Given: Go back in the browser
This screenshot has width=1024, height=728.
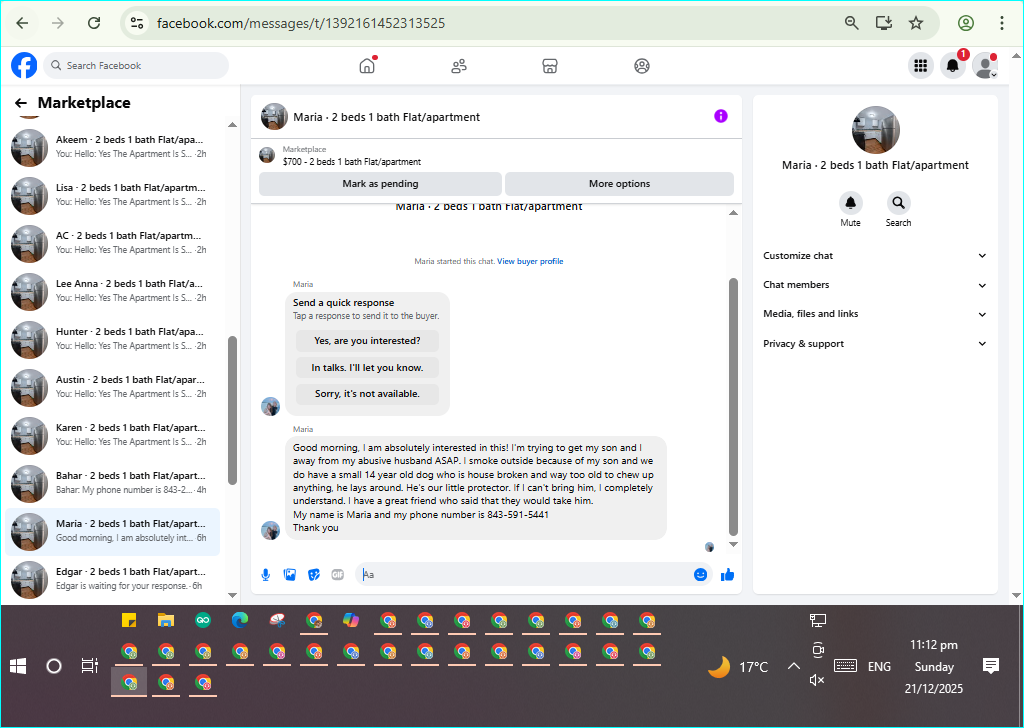Looking at the screenshot, I should pos(22,24).
